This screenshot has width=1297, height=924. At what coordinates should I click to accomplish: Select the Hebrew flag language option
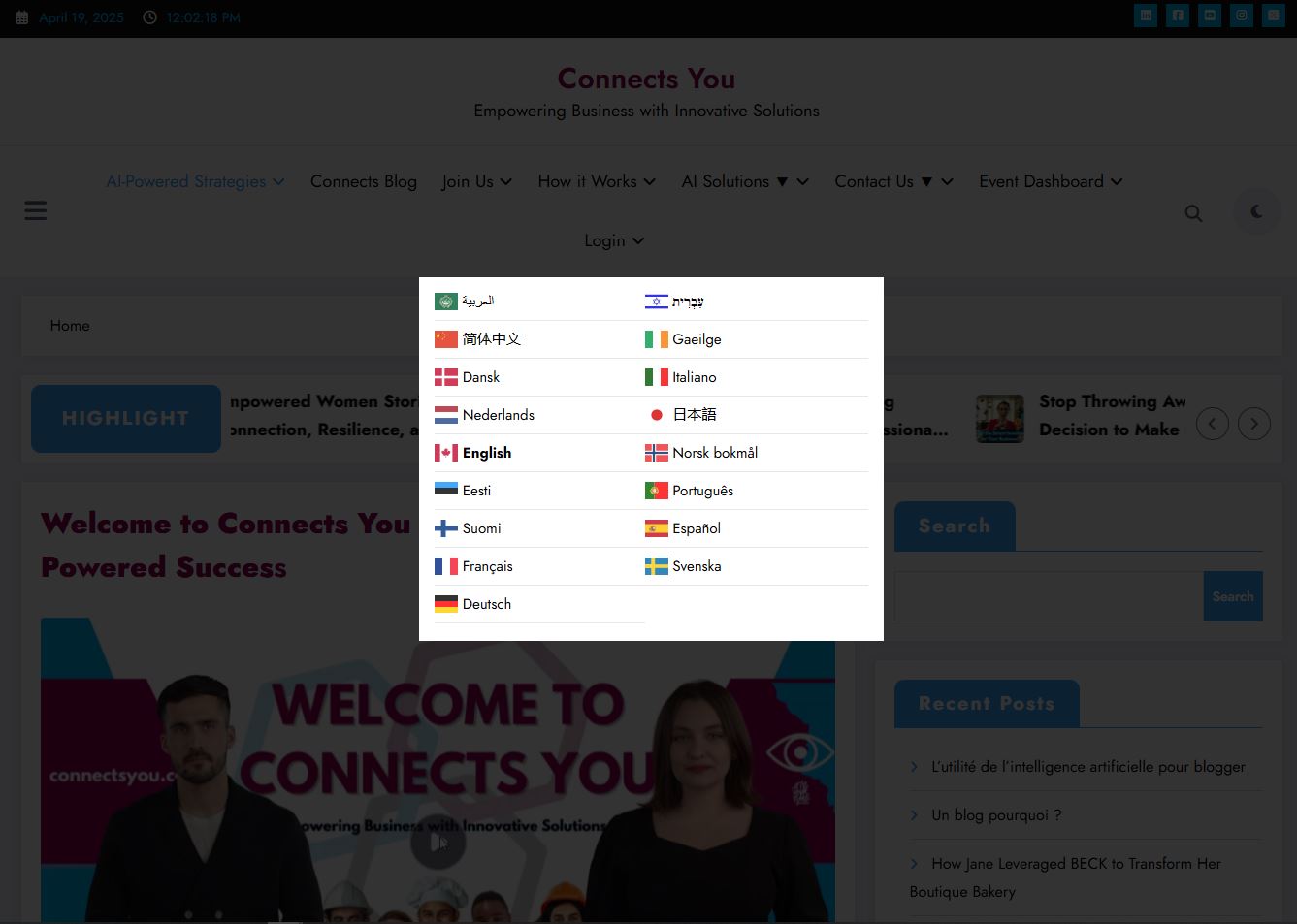[675, 302]
